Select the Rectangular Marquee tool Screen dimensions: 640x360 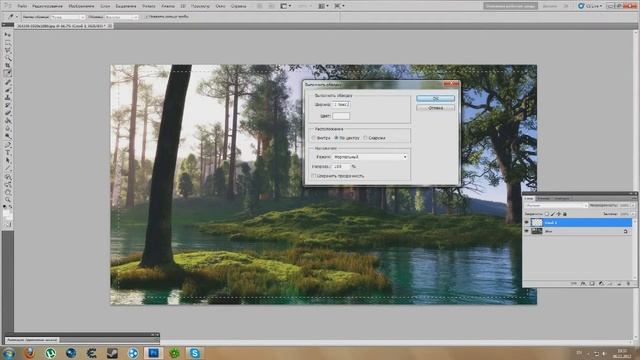8,42
